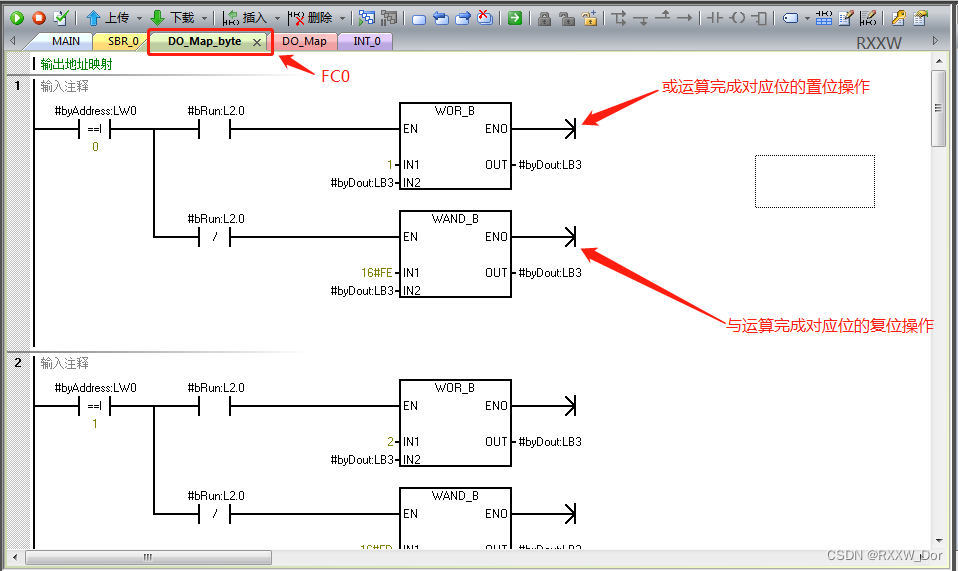Insert a contact from the toolbar

(x=714, y=18)
